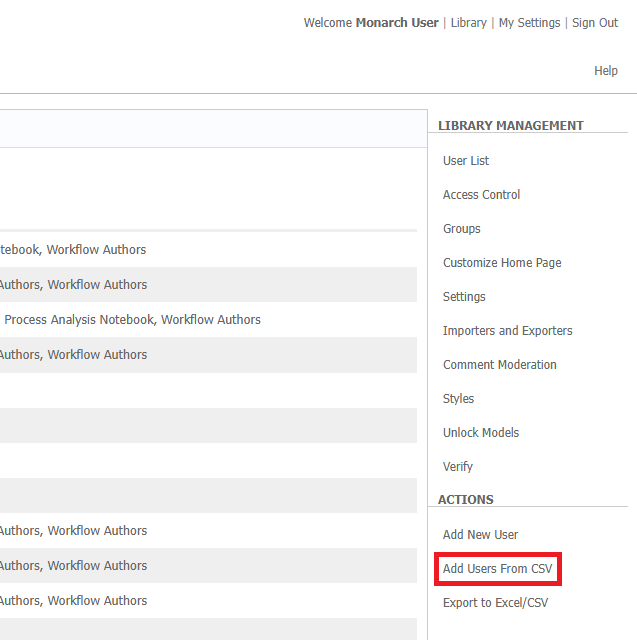The image size is (637, 640).
Task: Click Add Users From CSV
Action: point(497,569)
